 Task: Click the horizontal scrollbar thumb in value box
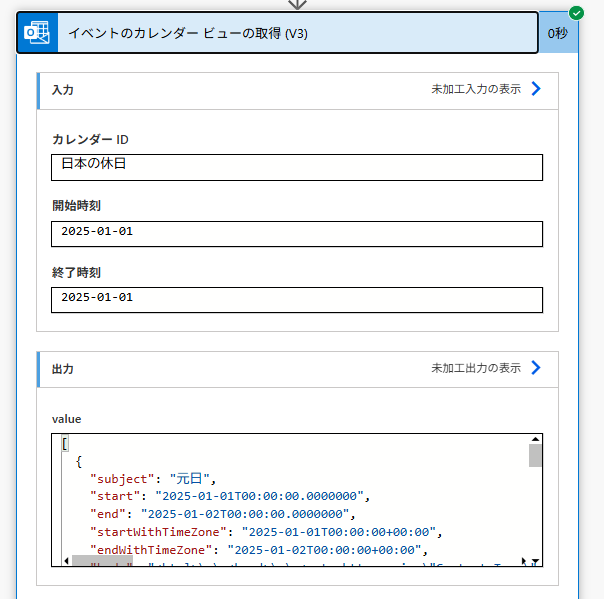pos(102,560)
